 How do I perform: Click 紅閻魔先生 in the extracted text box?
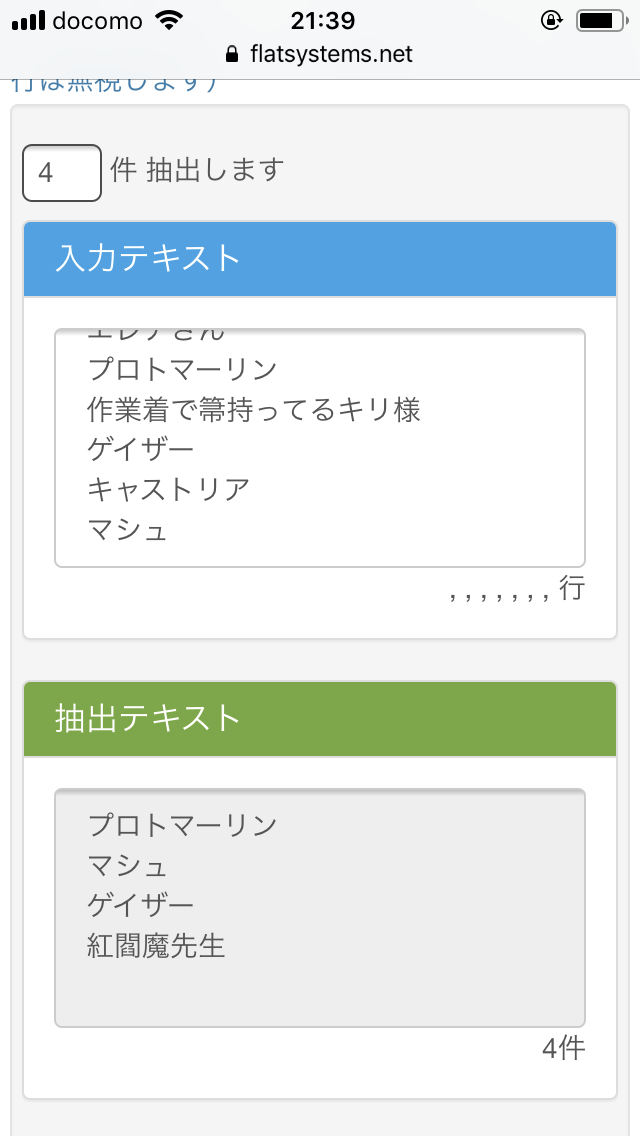tap(157, 945)
